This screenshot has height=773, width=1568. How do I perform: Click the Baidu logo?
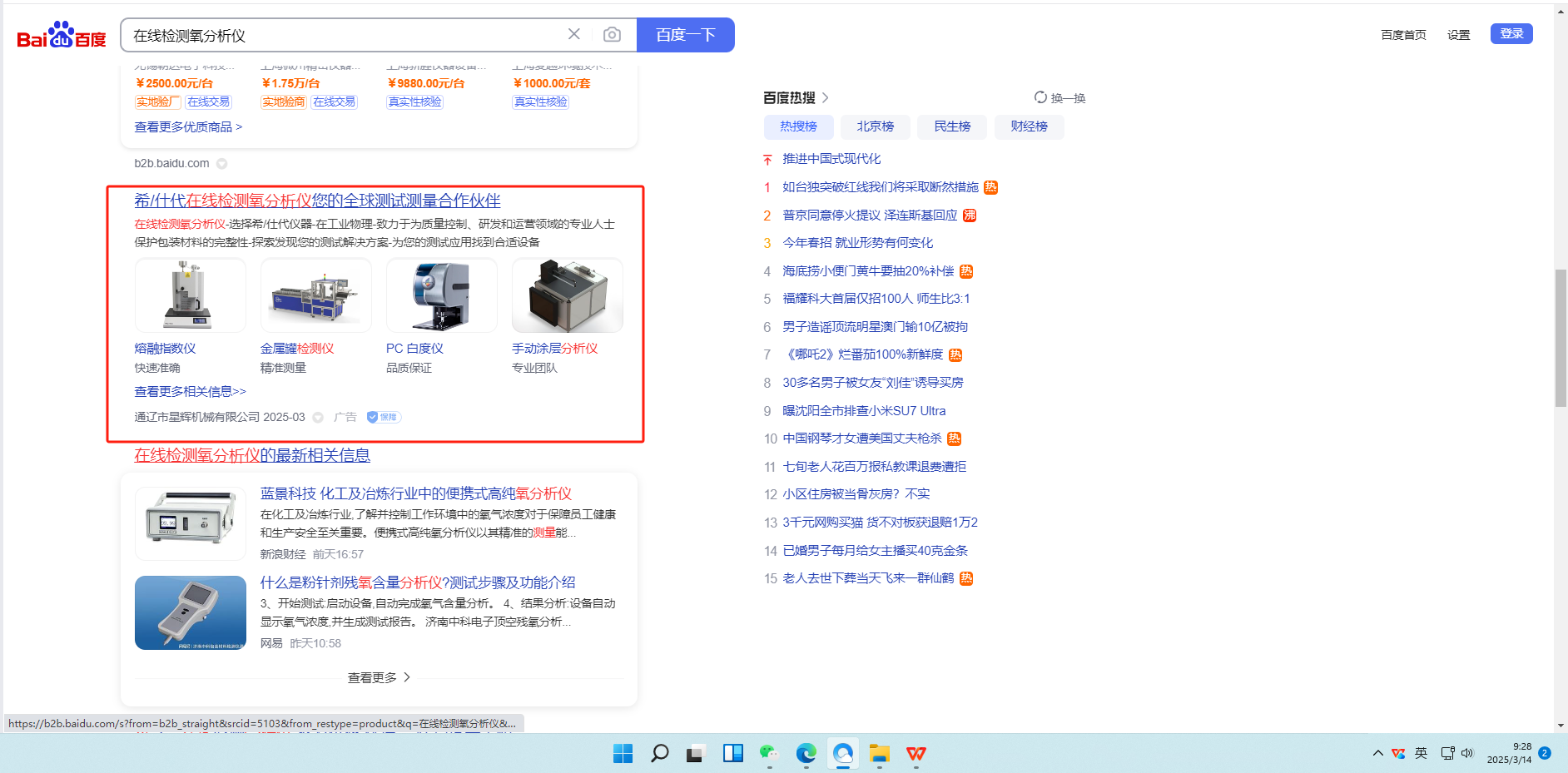pos(62,35)
